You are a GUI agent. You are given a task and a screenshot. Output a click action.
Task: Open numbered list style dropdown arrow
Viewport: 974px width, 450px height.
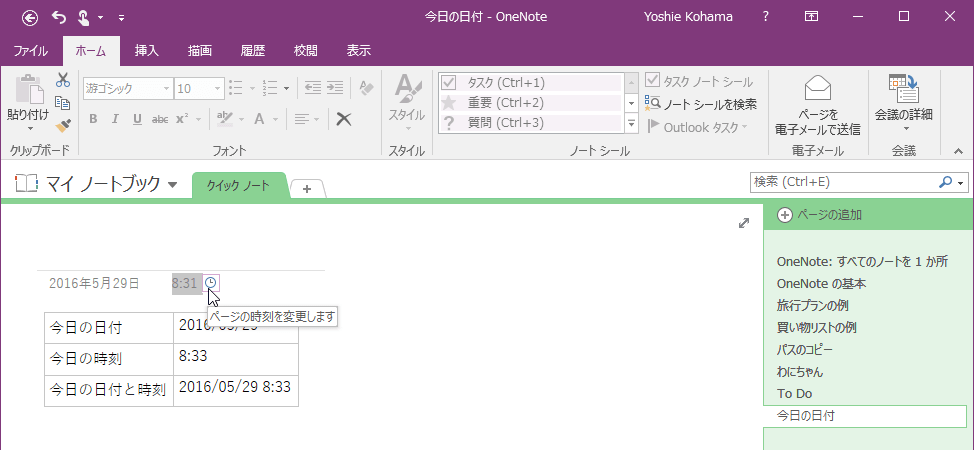(286, 88)
